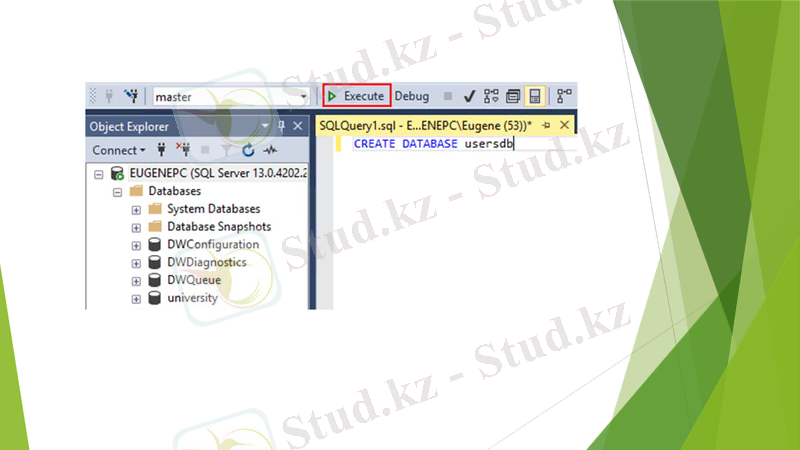Open the master database dropdown
Viewport: 800px width, 450px height.
pyautogui.click(x=304, y=97)
